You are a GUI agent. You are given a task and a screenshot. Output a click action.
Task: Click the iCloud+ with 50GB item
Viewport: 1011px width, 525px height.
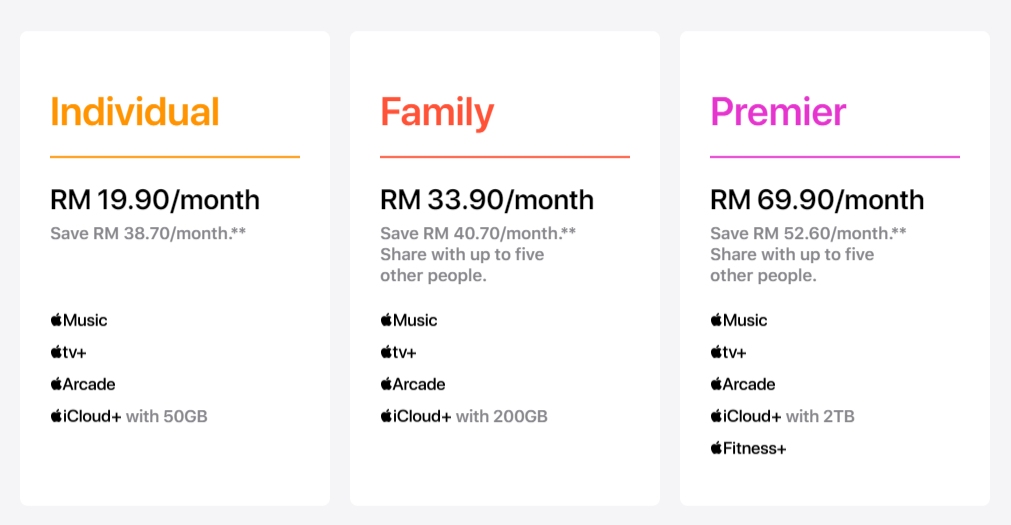129,416
